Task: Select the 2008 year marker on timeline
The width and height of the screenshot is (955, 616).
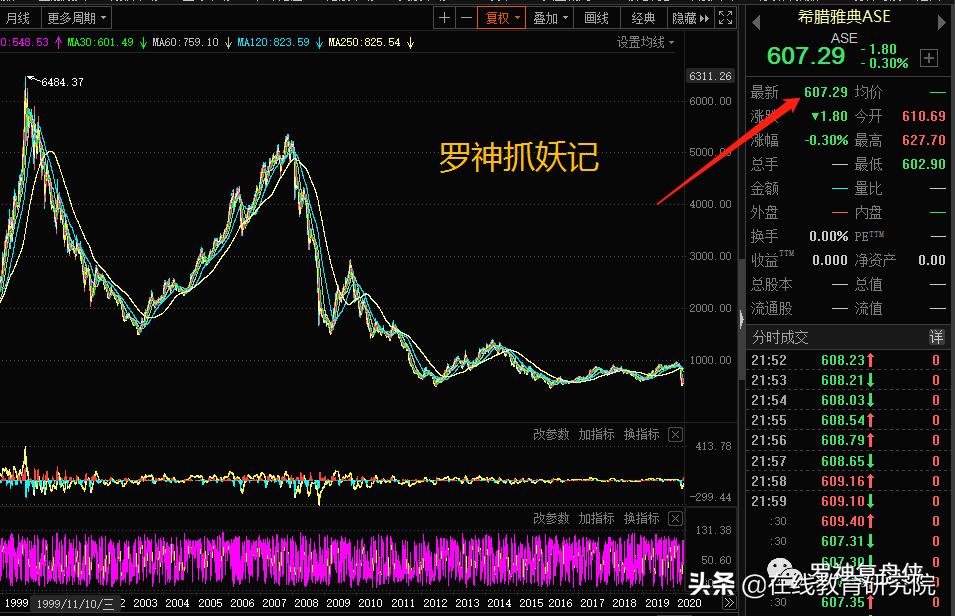Action: pos(306,603)
